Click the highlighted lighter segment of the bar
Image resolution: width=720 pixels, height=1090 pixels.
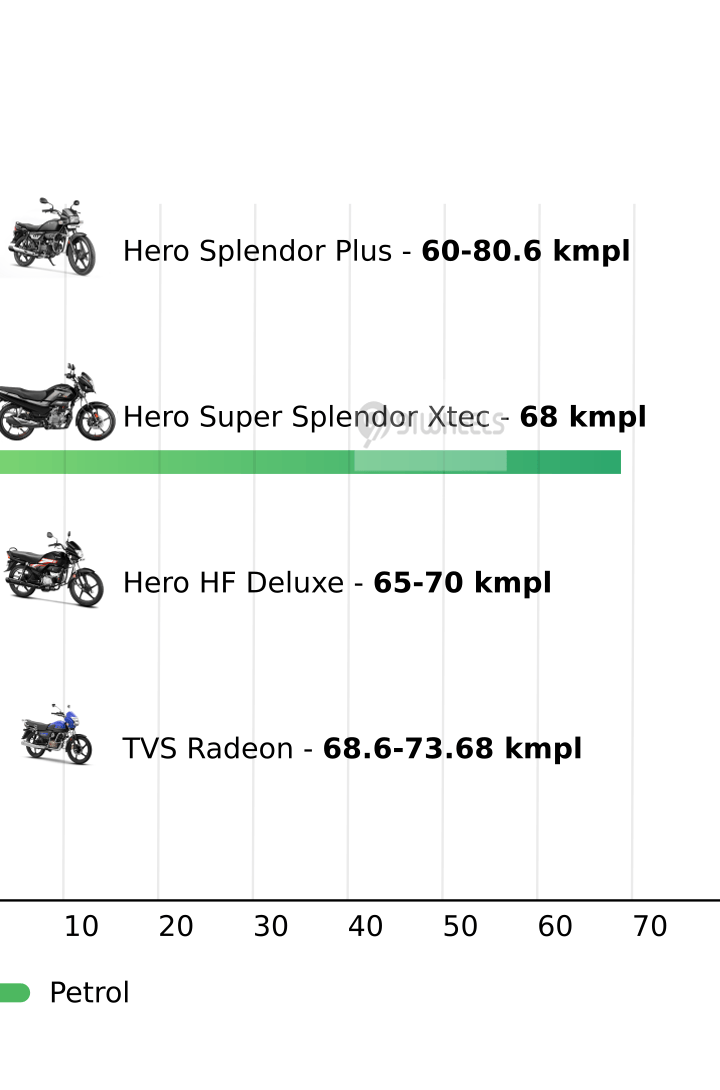coord(430,460)
